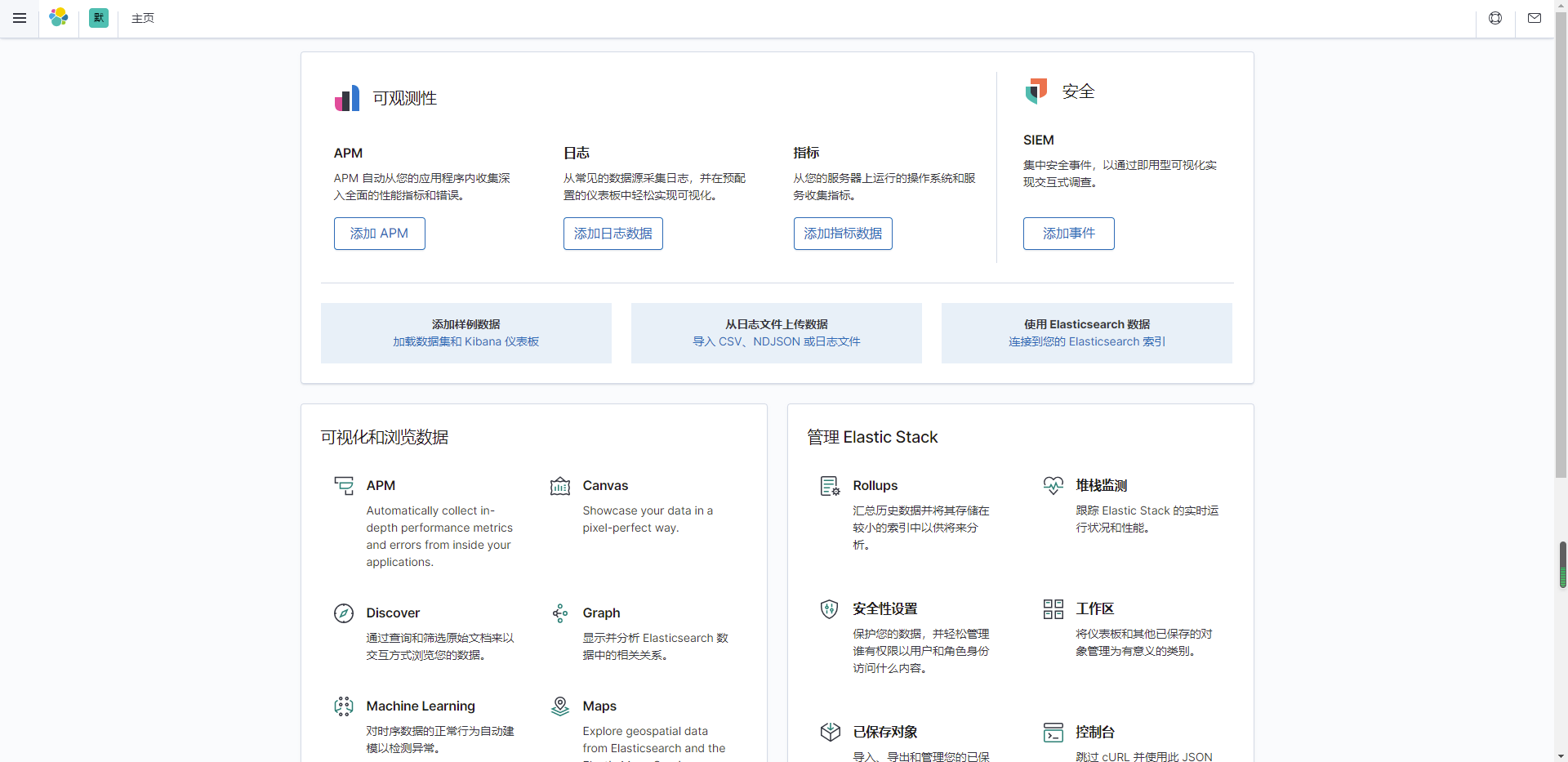Open the help menu icon
The width and height of the screenshot is (1568, 762).
coord(1495,18)
